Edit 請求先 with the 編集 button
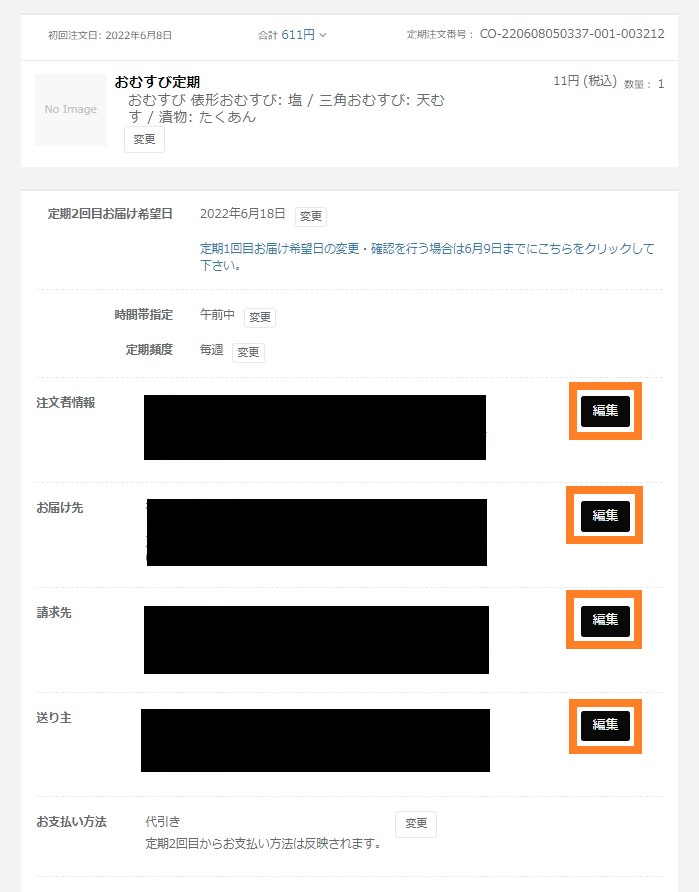699x892 pixels. pos(605,620)
